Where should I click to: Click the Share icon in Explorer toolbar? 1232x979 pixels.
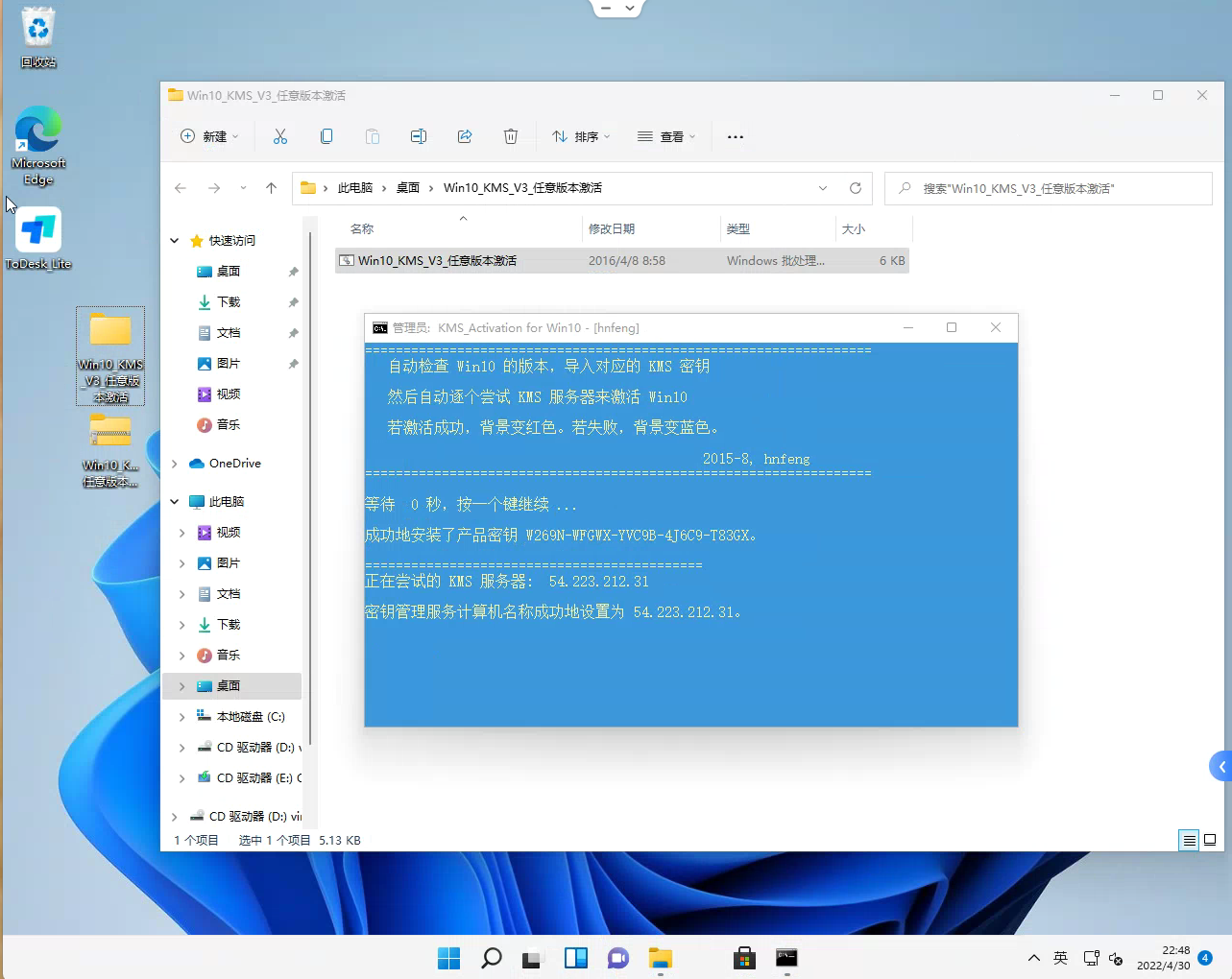click(x=465, y=137)
